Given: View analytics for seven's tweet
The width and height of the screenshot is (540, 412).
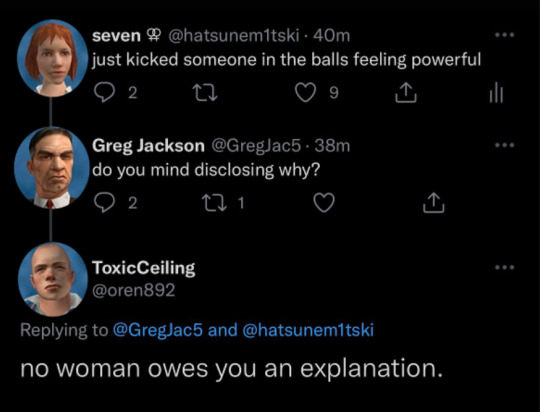Looking at the screenshot, I should [x=496, y=94].
